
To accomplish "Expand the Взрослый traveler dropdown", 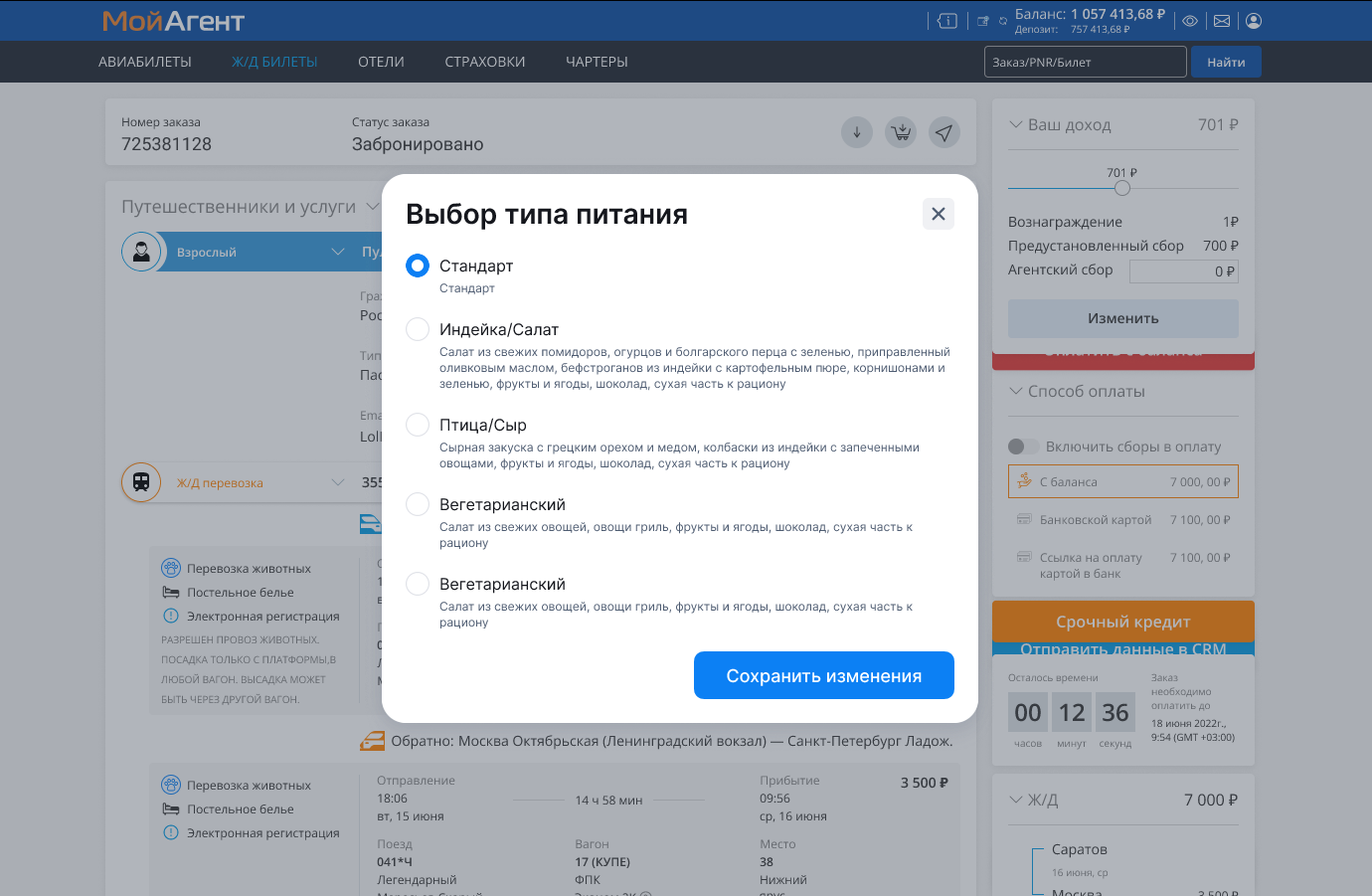I will tap(337, 253).
